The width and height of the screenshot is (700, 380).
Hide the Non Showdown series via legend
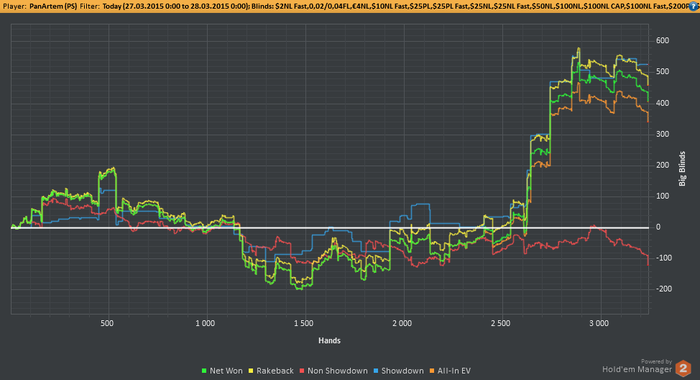click(x=338, y=371)
